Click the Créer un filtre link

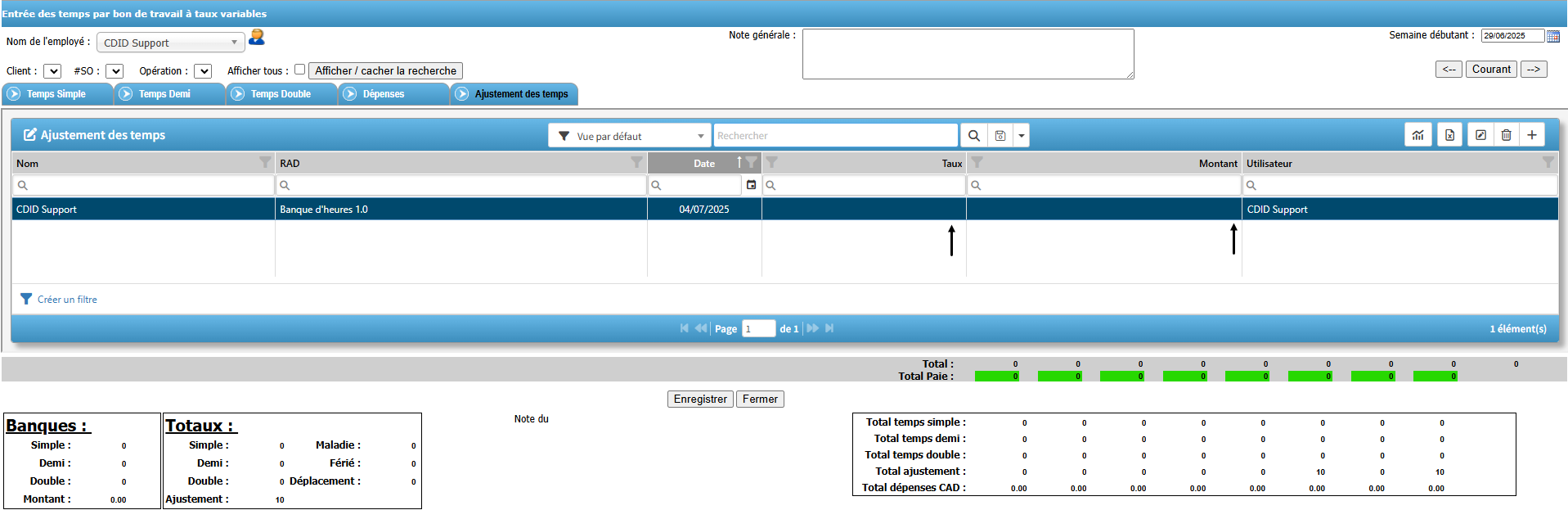click(x=67, y=300)
